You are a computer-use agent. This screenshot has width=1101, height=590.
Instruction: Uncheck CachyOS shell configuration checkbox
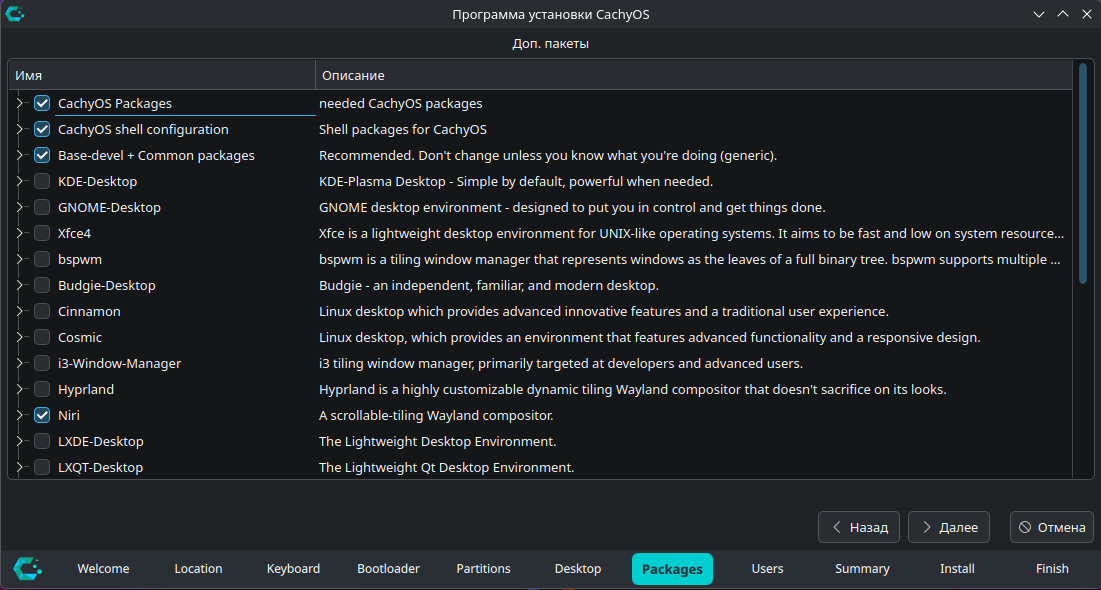[42, 129]
